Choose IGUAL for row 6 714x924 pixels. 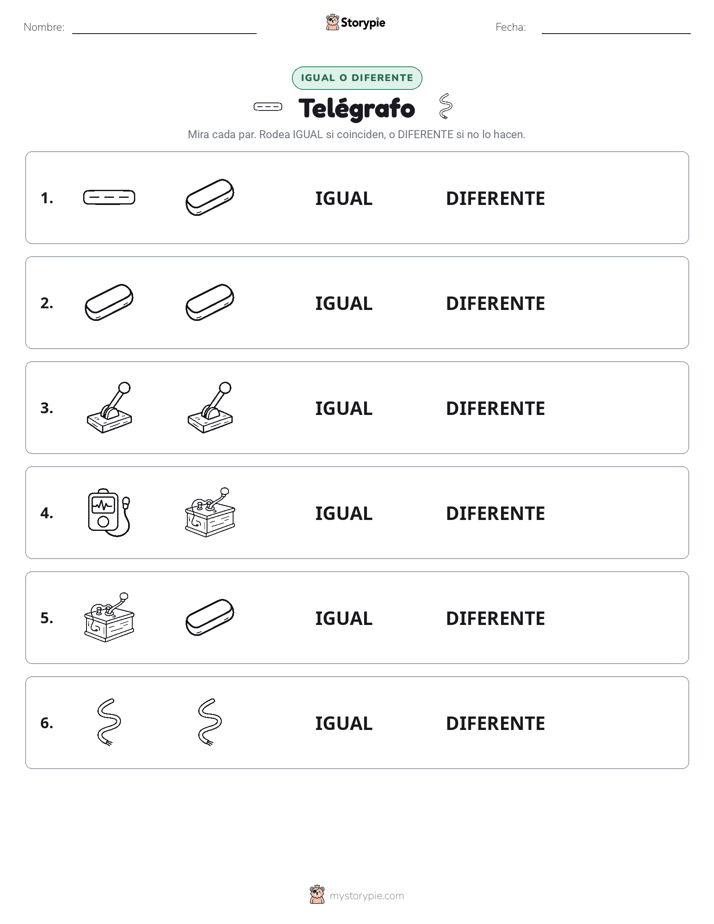[x=343, y=723]
